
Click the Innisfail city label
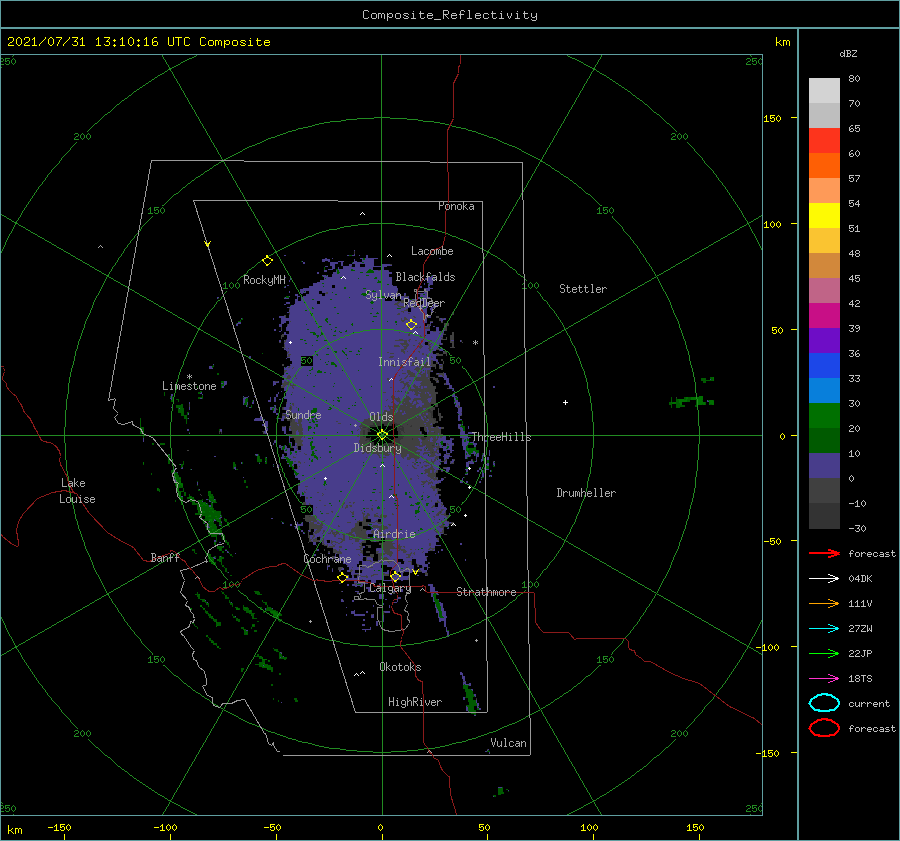(x=404, y=362)
